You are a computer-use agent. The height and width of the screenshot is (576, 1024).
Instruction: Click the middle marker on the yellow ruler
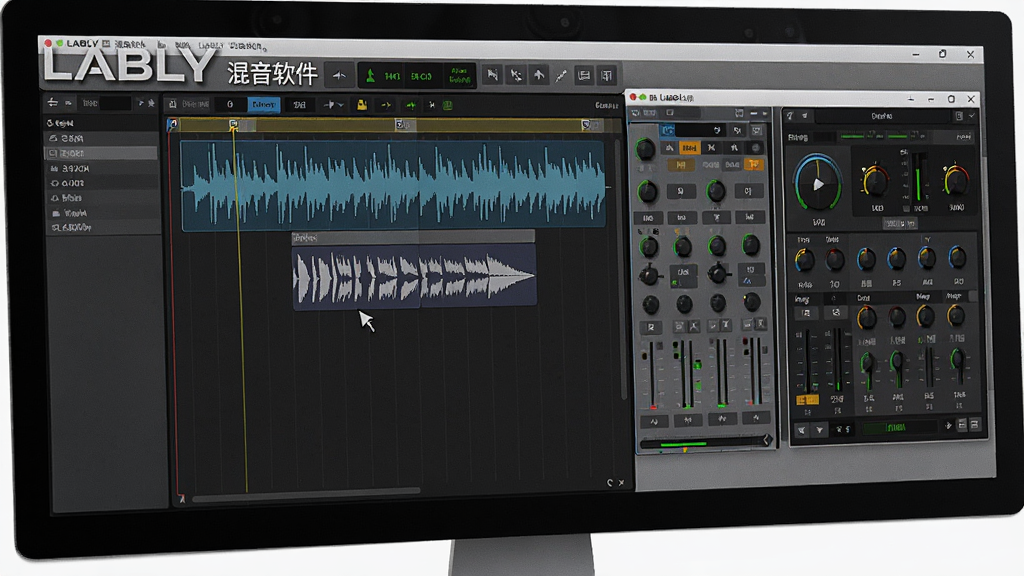[401, 124]
